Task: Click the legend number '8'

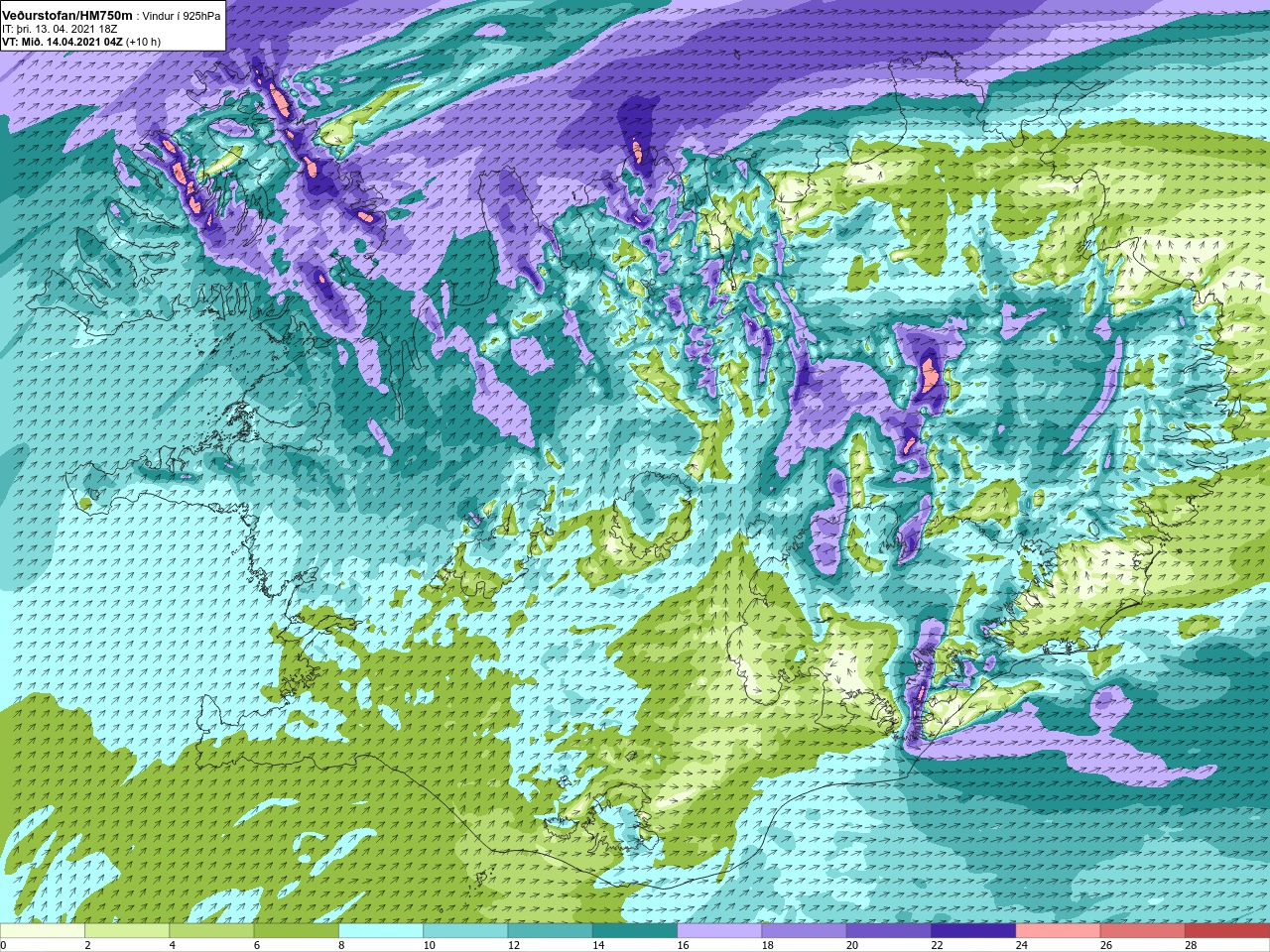Action: 342,945
